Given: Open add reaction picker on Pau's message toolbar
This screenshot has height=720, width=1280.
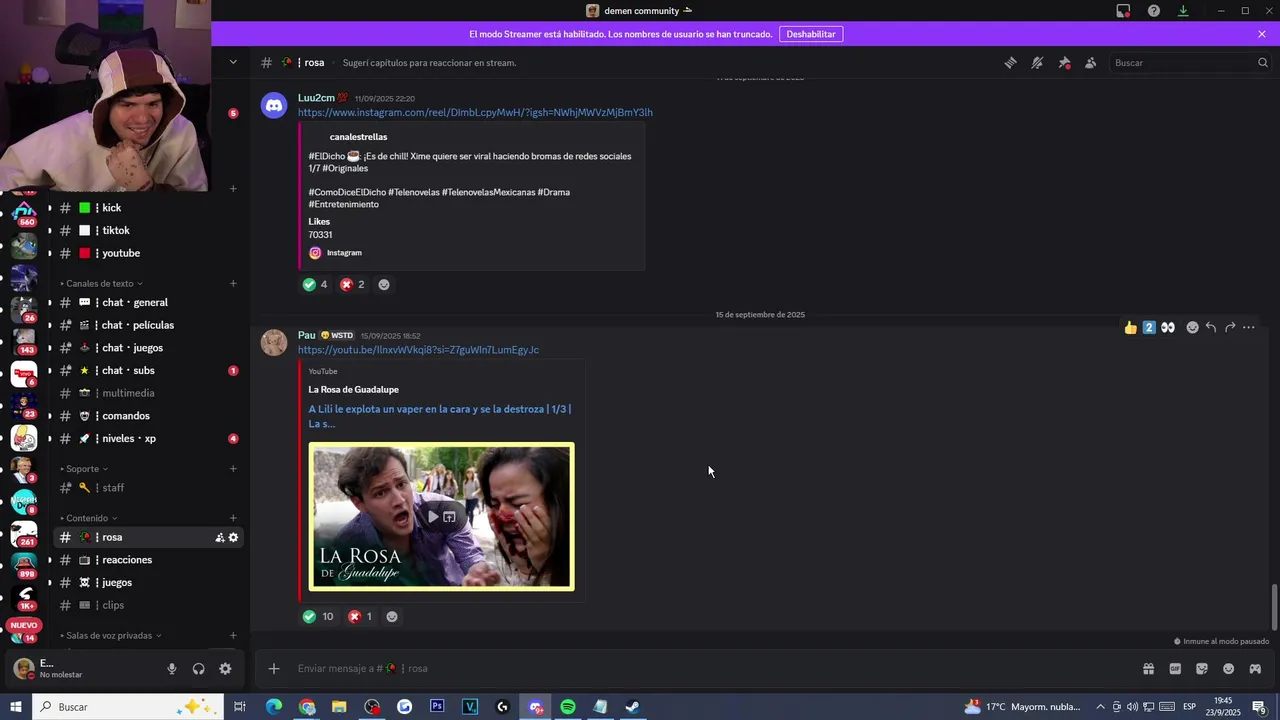Looking at the screenshot, I should tap(1192, 327).
